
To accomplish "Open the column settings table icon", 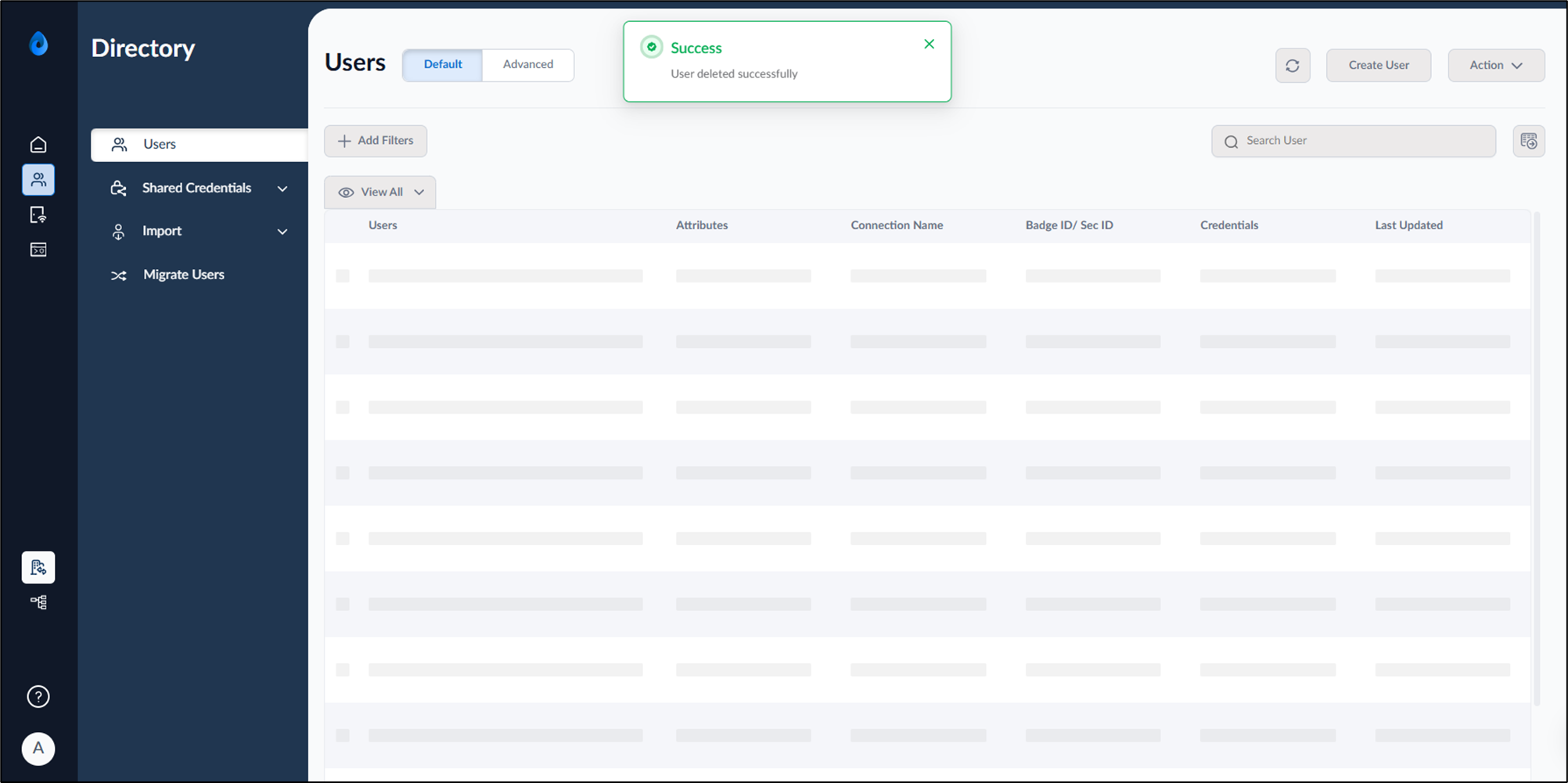I will coord(1529,142).
